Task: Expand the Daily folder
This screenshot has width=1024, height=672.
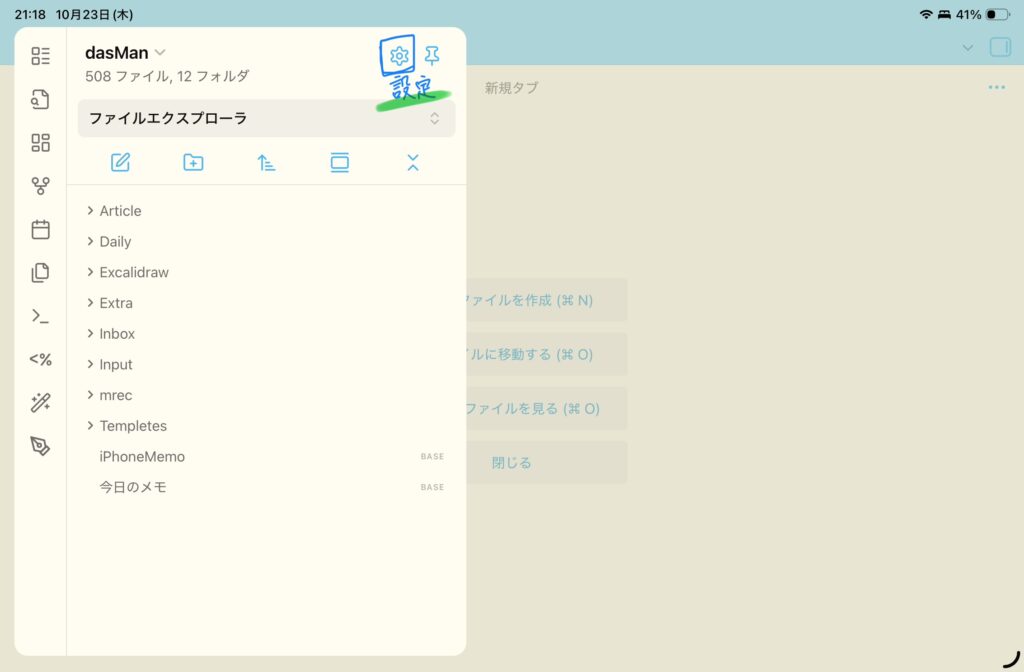Action: 115,241
